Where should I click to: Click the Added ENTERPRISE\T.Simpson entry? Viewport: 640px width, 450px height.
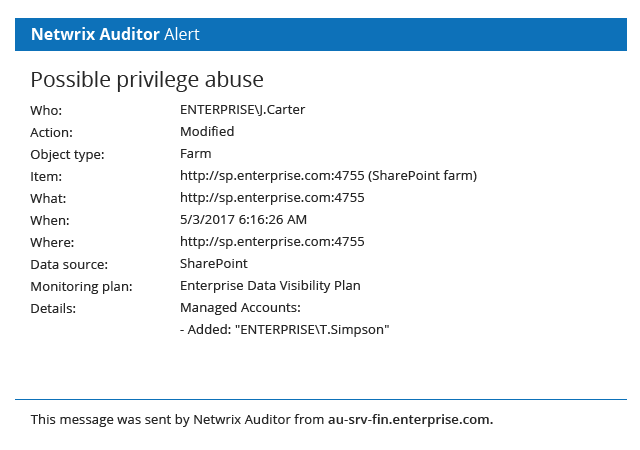(x=284, y=330)
